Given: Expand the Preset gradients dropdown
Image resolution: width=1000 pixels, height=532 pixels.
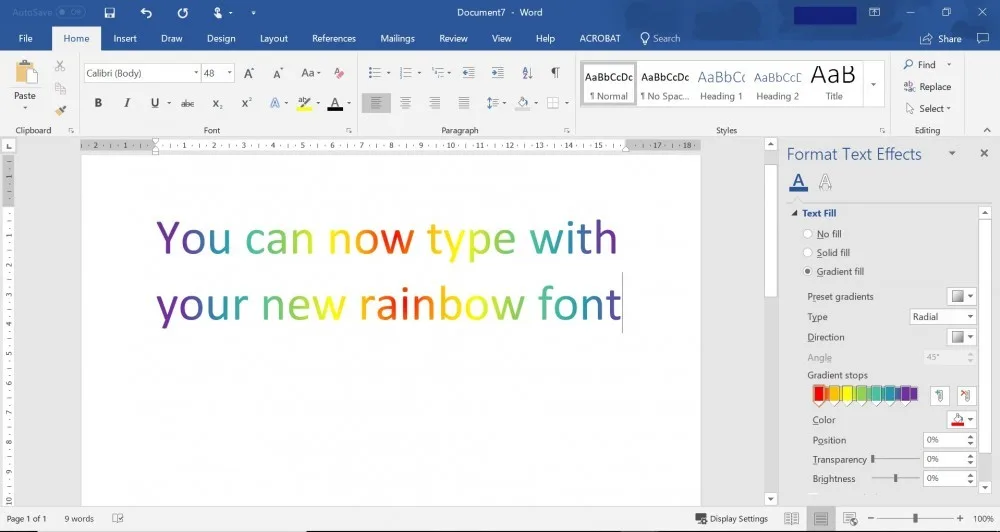Looking at the screenshot, I should (961, 297).
